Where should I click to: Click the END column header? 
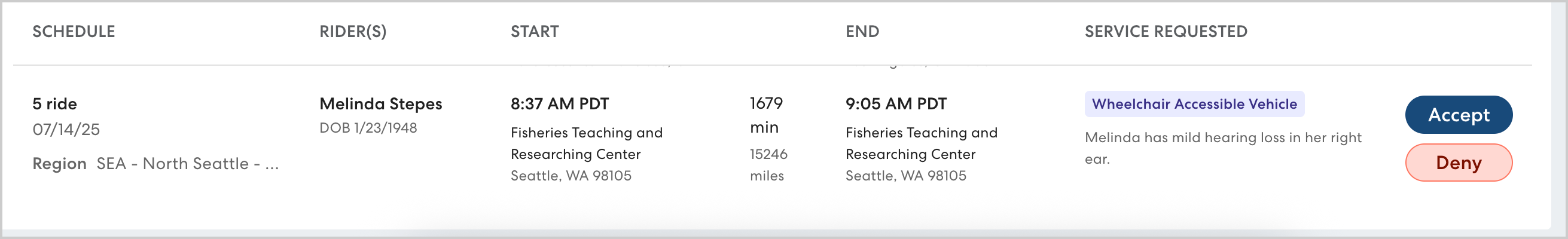[x=861, y=32]
